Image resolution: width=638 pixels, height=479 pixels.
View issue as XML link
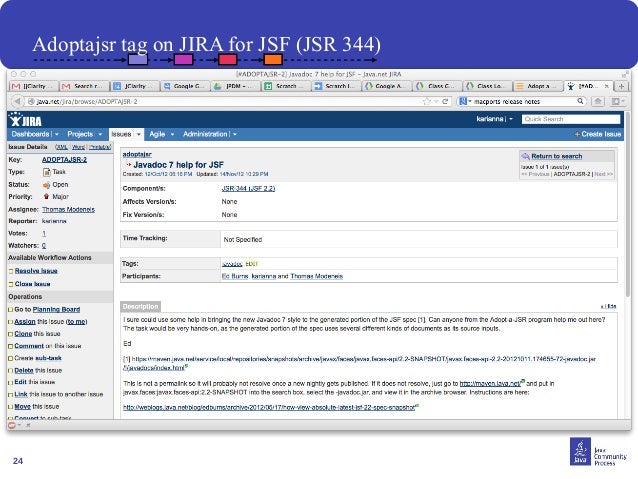(62, 147)
